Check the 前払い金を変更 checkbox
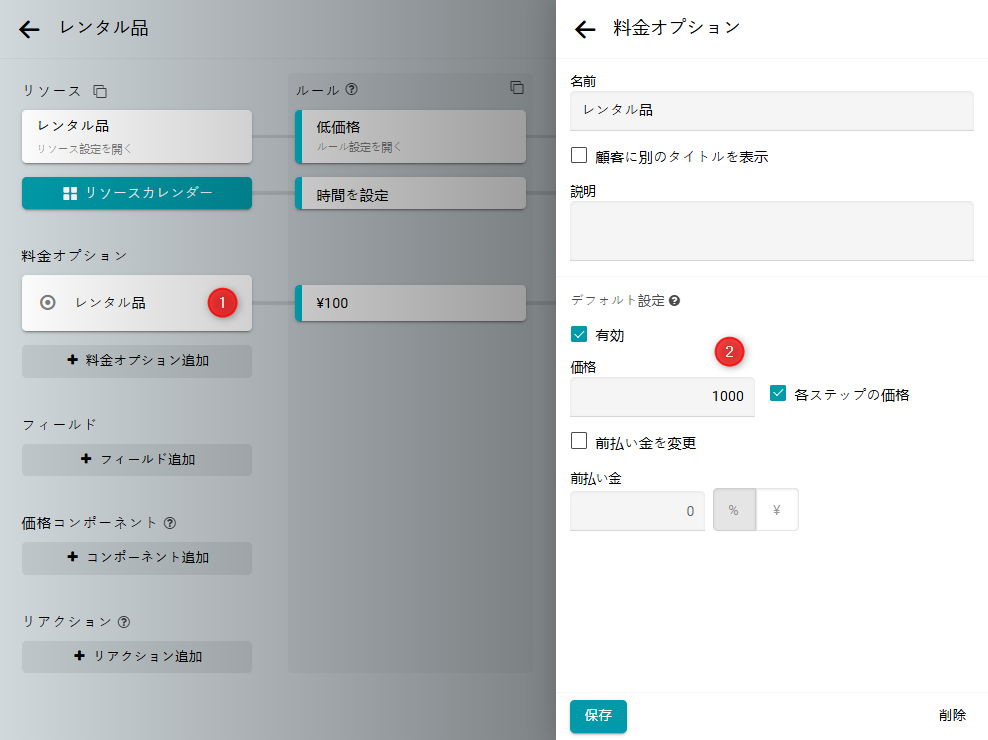The height and width of the screenshot is (740, 988). click(578, 441)
